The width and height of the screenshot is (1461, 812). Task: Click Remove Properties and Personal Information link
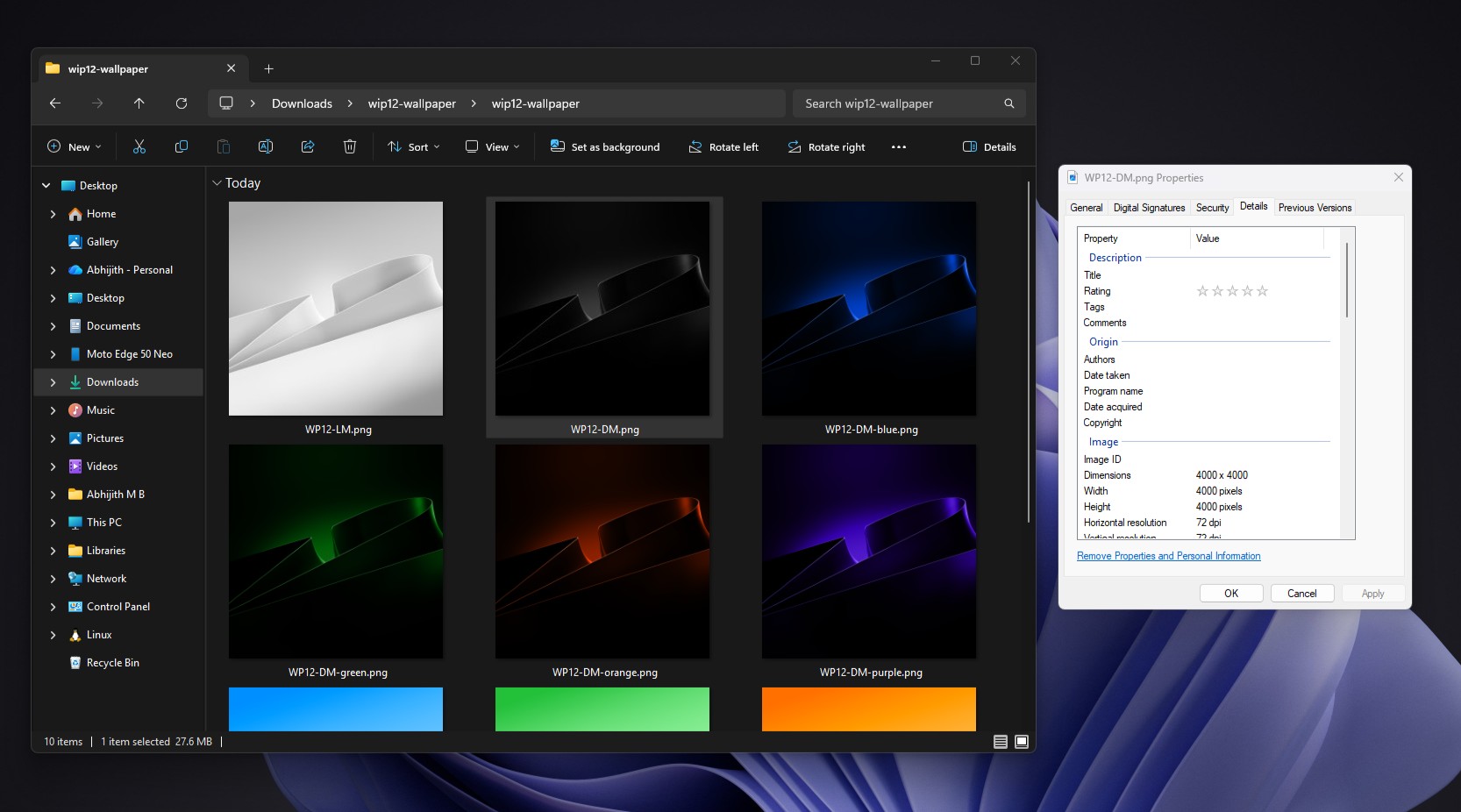pyautogui.click(x=1168, y=556)
